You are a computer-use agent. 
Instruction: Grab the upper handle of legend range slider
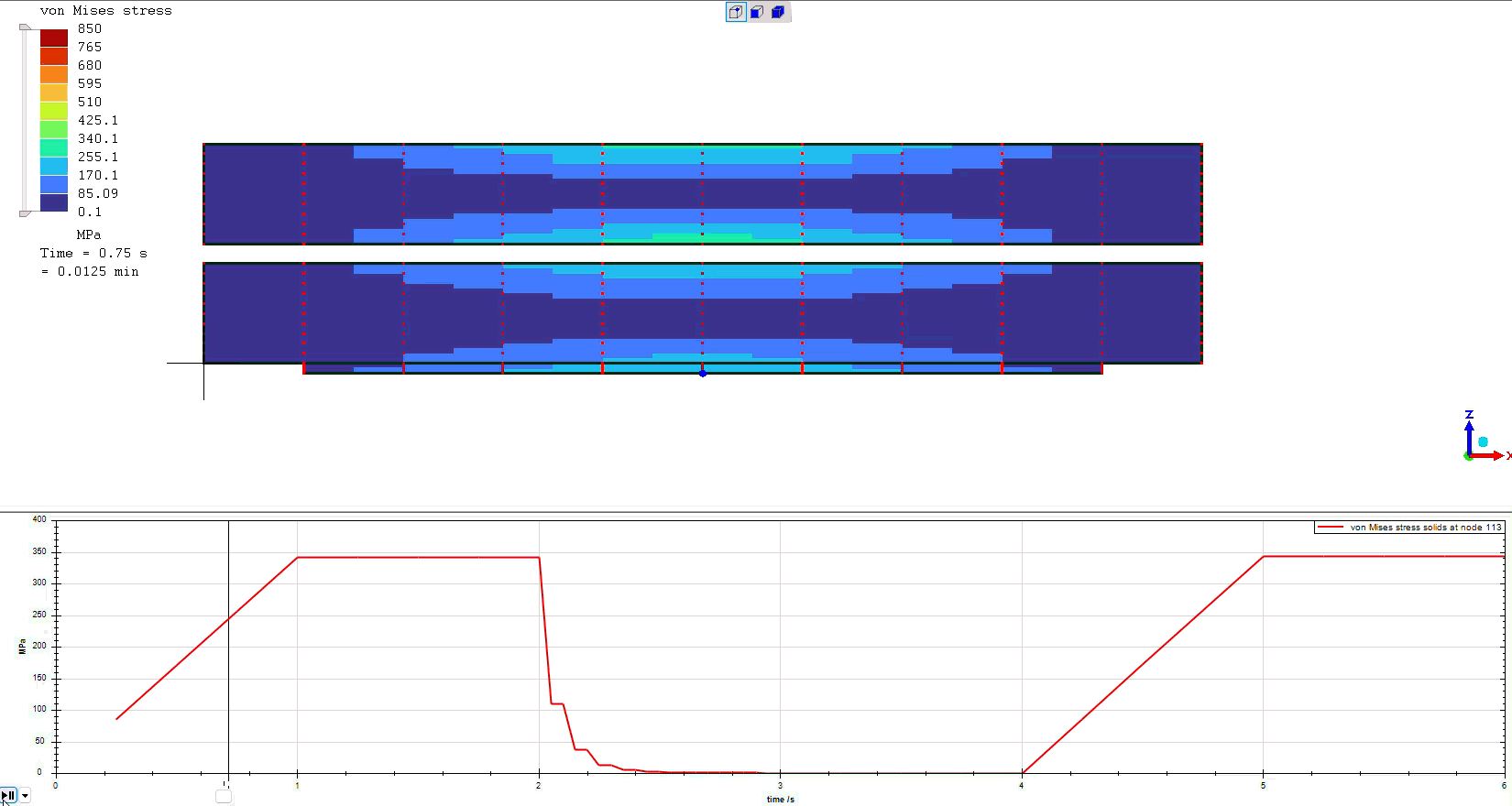(x=25, y=27)
